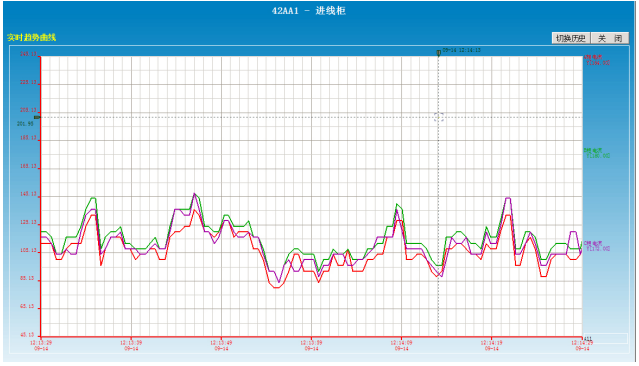Click the 105.13 Y-axis label

click(28, 250)
